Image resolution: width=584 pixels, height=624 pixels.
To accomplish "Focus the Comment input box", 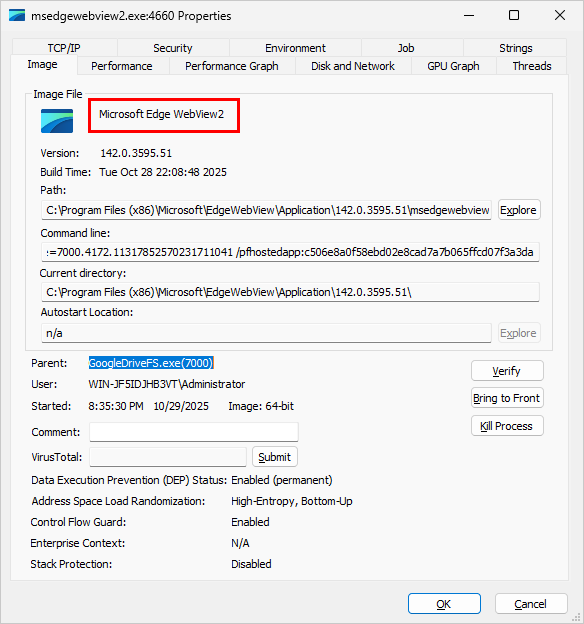I will click(x=194, y=432).
